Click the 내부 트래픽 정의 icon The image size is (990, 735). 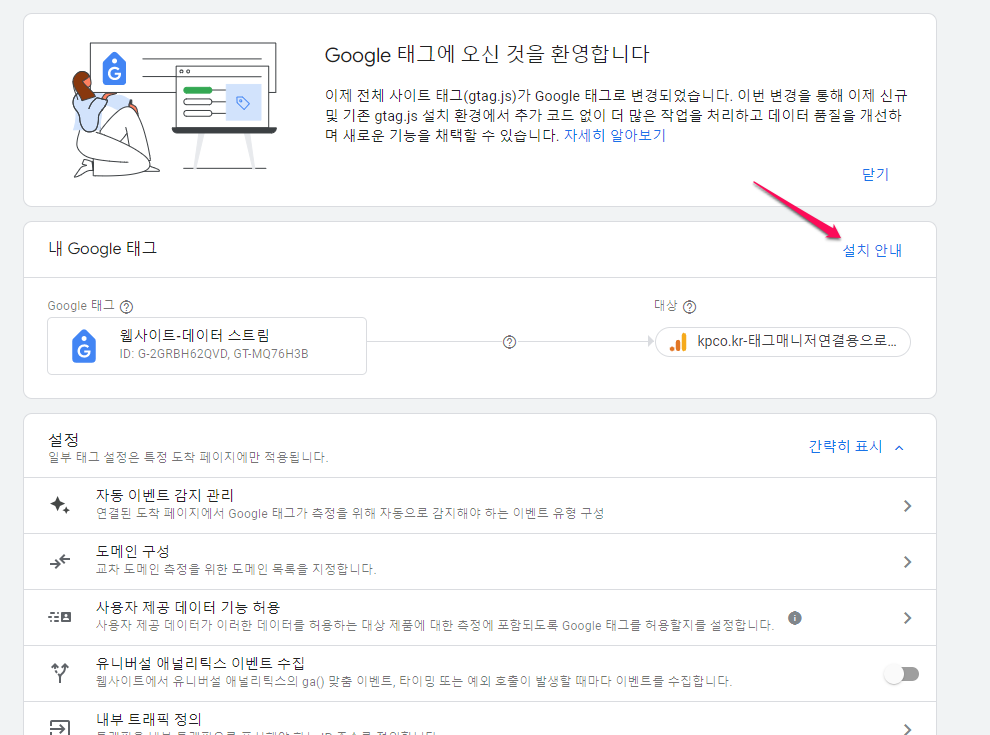(60, 727)
